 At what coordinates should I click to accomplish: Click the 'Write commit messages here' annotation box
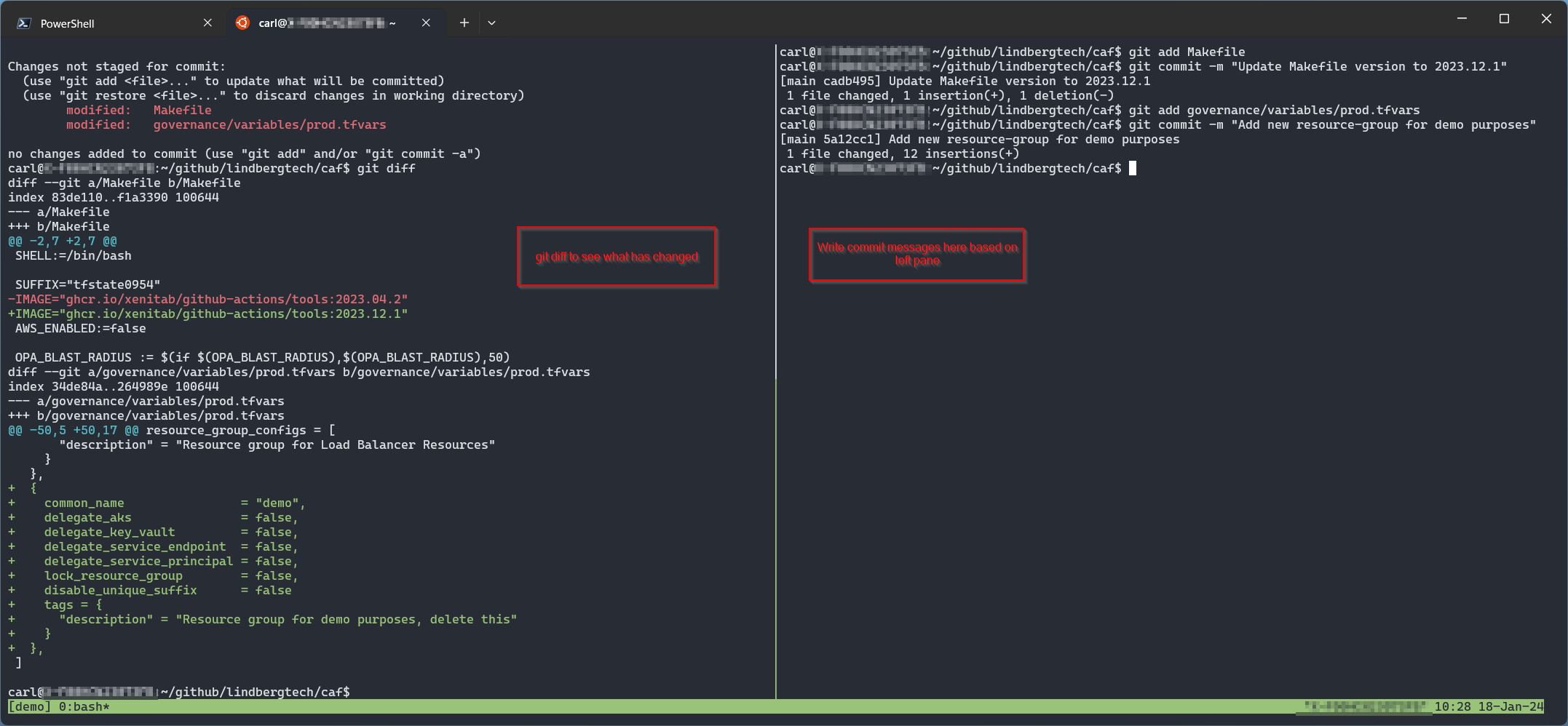917,254
